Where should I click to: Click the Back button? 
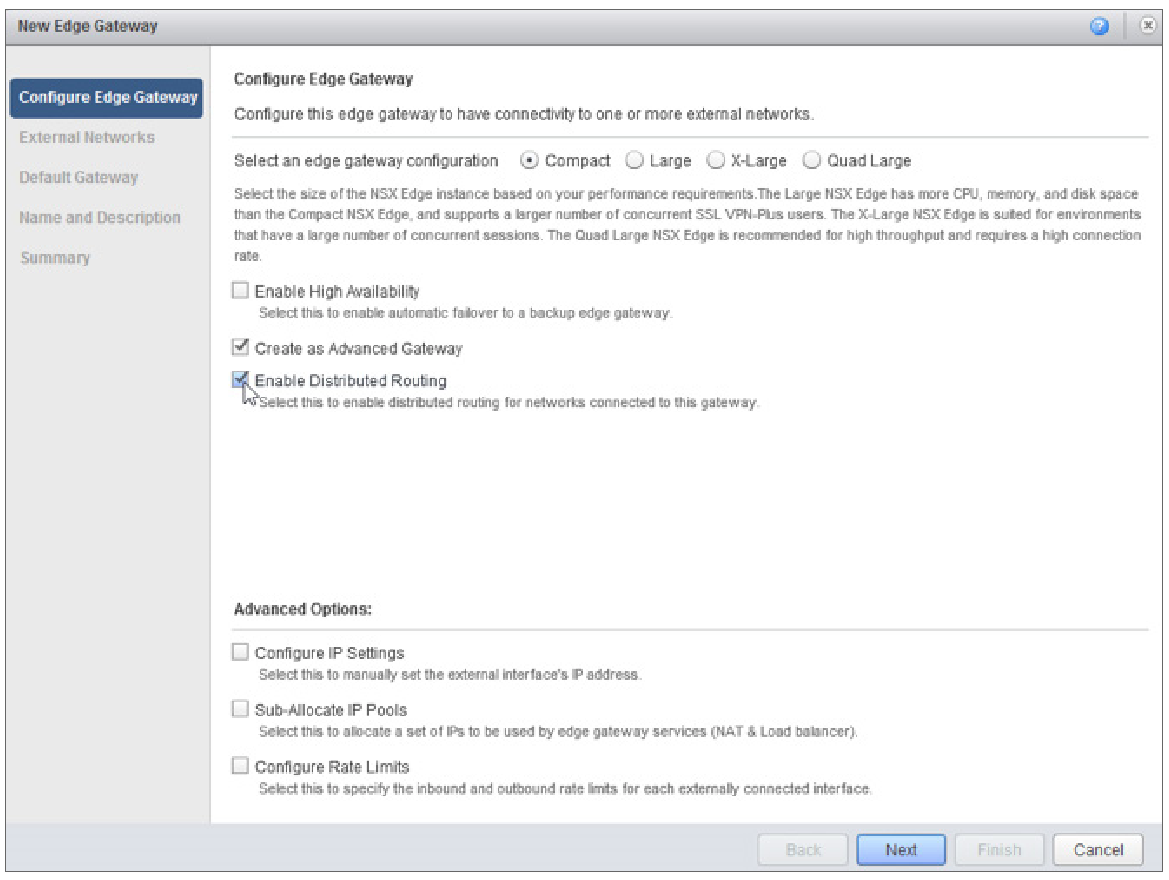coord(803,849)
